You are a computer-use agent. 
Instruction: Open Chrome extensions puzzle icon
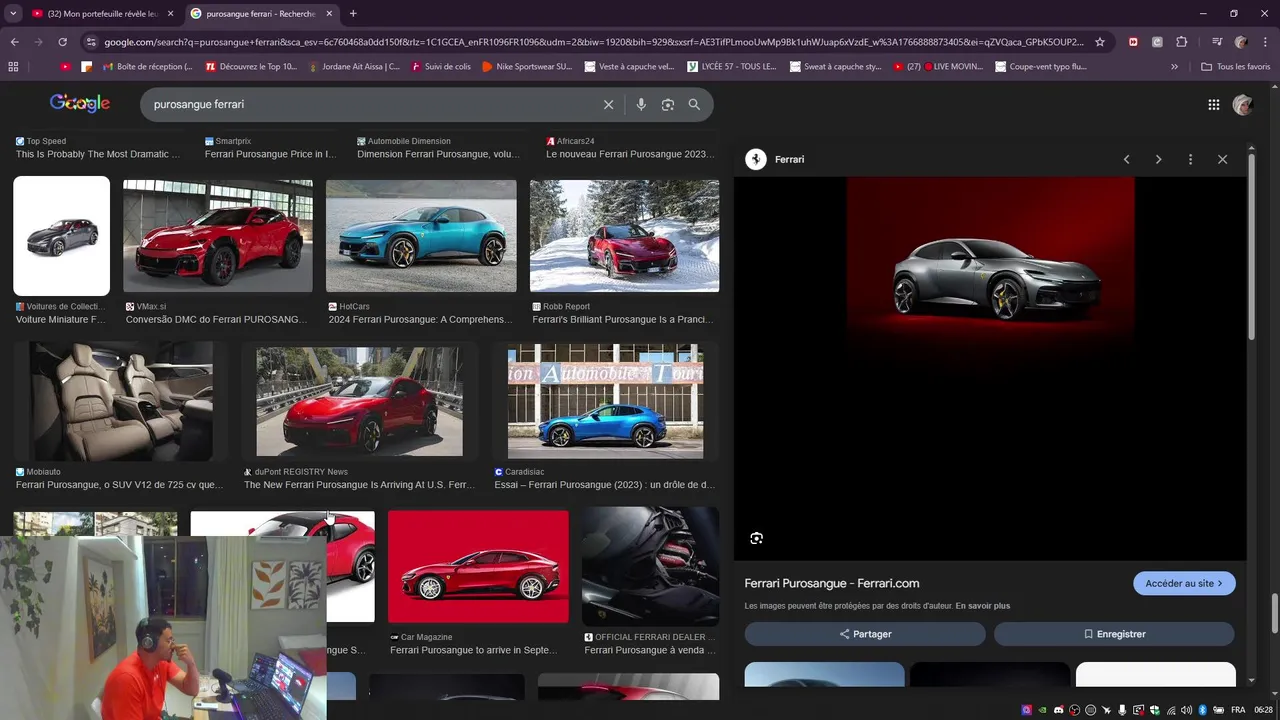tap(1182, 42)
